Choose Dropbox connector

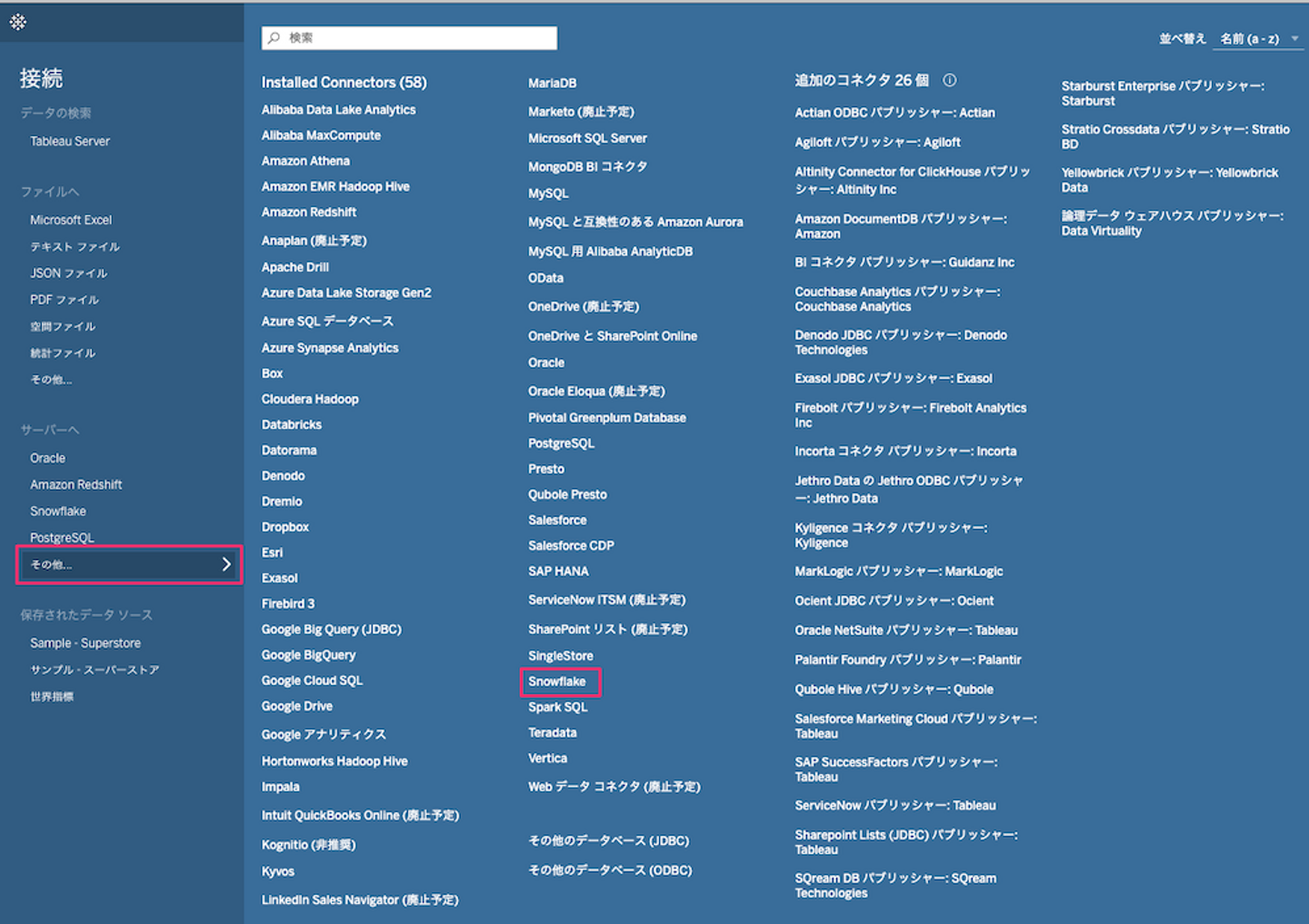(x=285, y=527)
